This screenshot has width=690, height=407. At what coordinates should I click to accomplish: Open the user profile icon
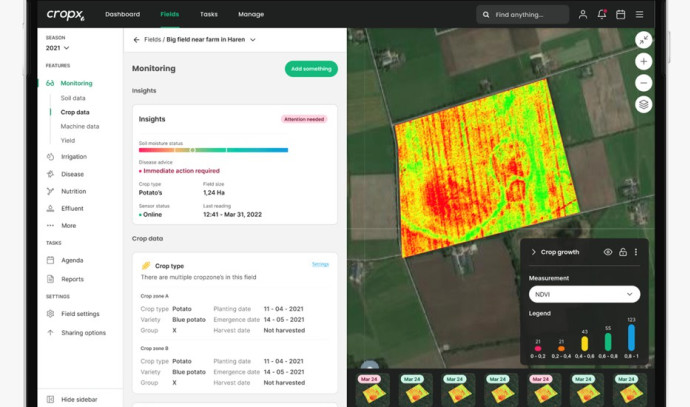click(583, 15)
